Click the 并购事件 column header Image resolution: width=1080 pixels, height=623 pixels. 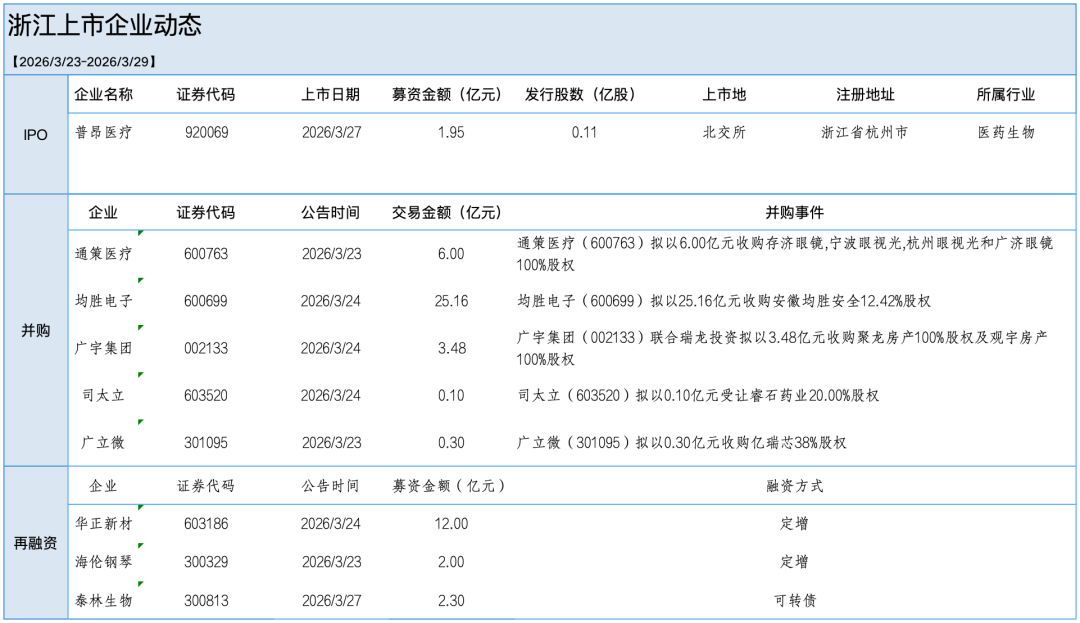click(x=795, y=213)
